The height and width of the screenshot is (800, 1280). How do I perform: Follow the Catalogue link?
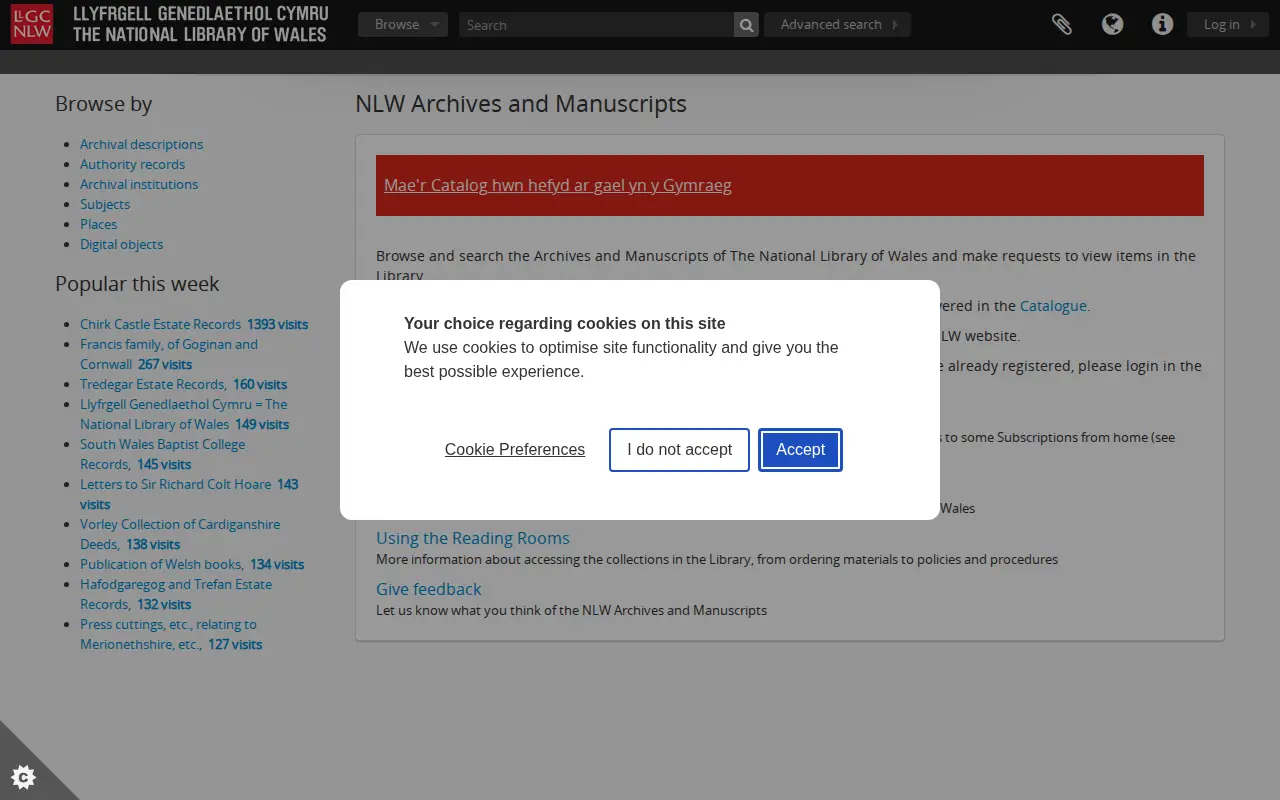[1053, 306]
